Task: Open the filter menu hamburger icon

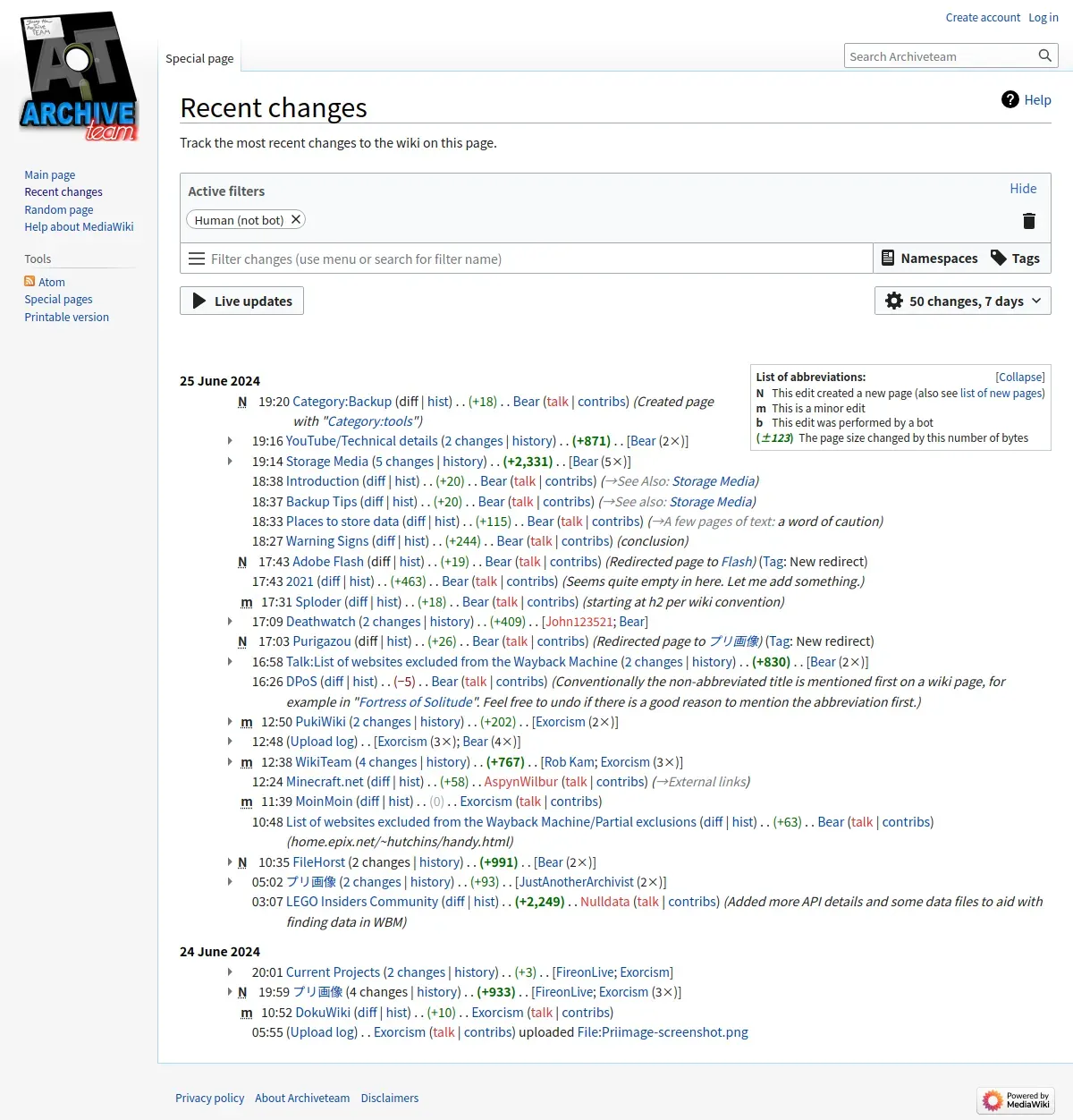Action: pos(197,259)
